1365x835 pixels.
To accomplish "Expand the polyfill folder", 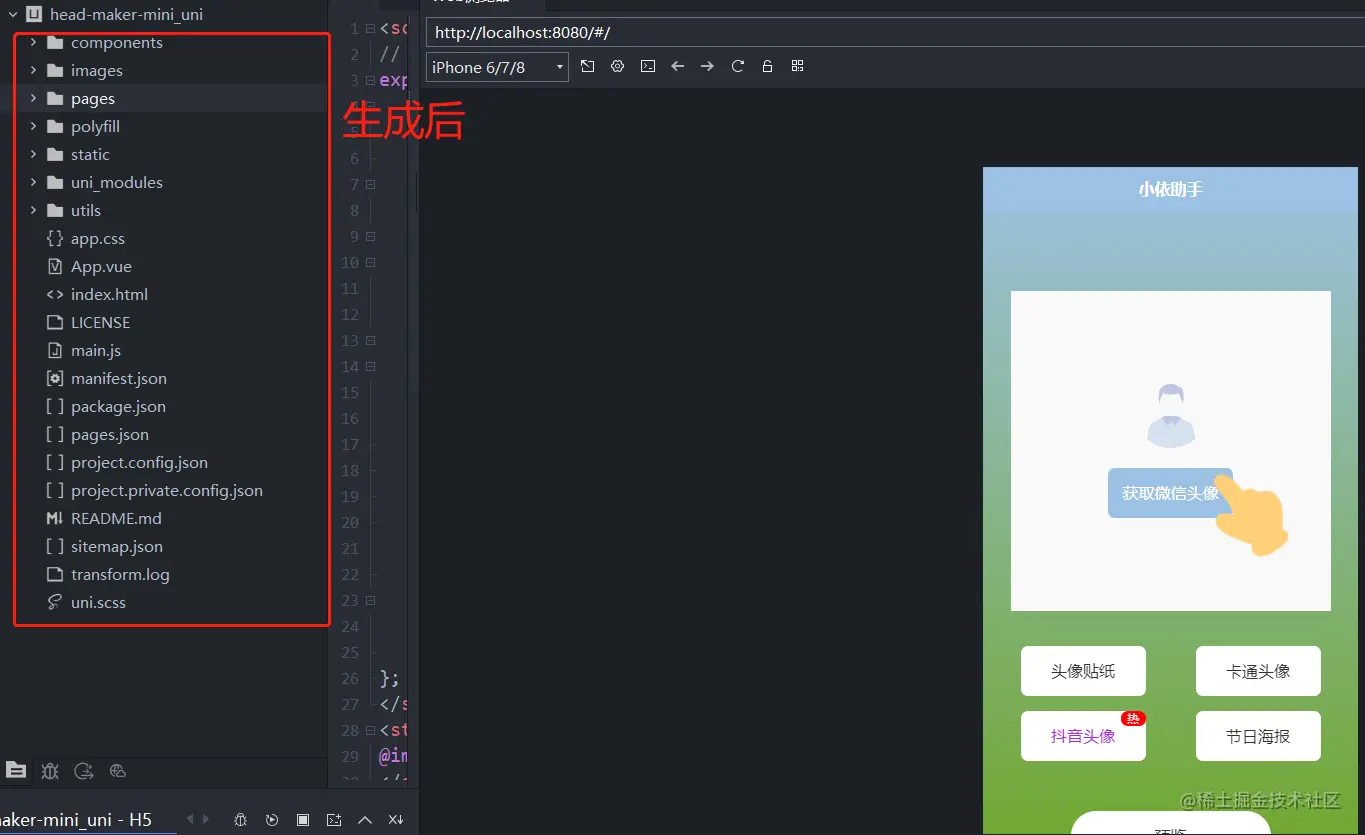I will [x=33, y=127].
